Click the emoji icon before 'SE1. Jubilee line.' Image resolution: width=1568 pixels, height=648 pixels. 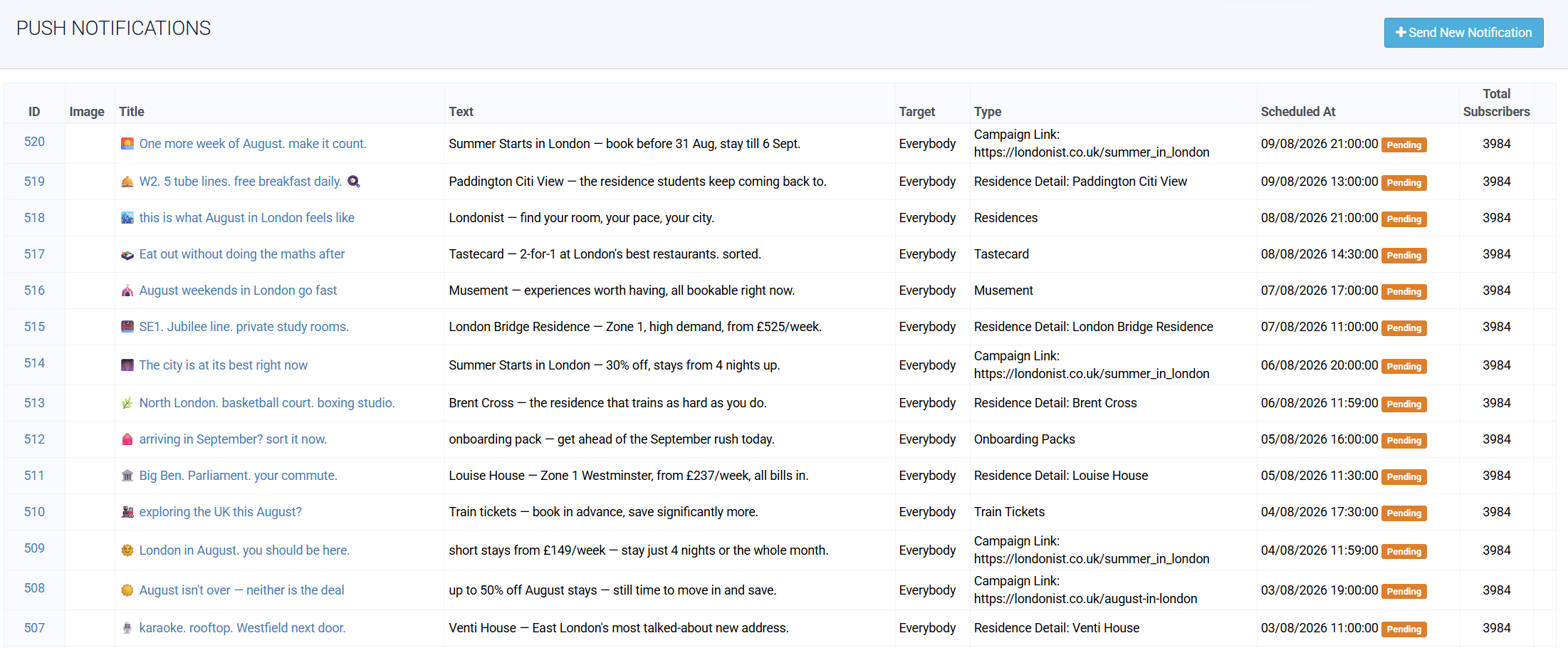coord(127,327)
